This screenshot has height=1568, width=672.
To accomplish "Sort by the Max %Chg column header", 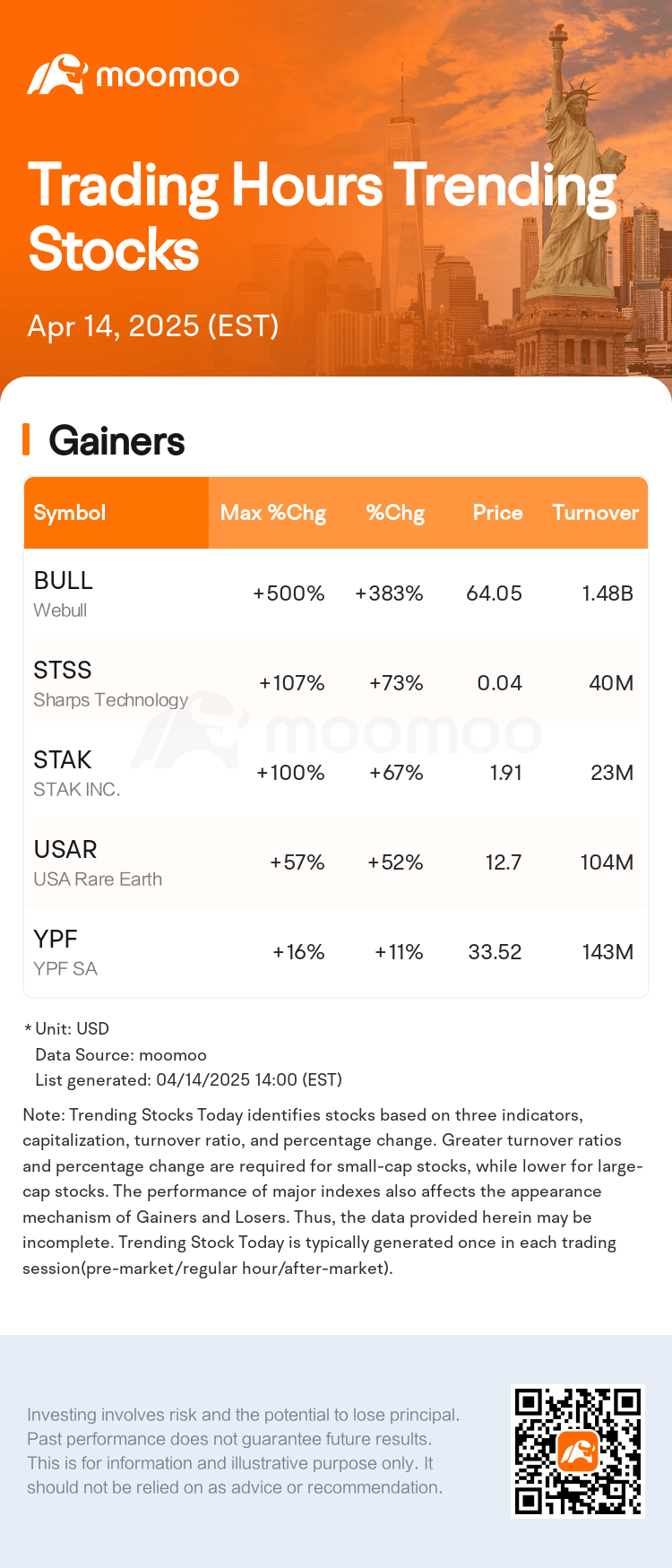I will [x=273, y=513].
